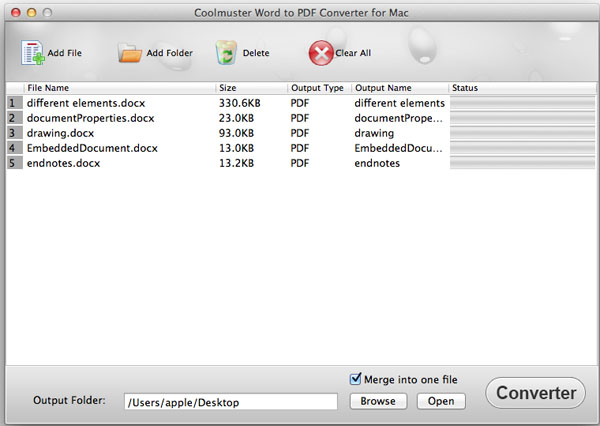Image resolution: width=600 pixels, height=426 pixels.
Task: Click the red Clear All icon
Action: pos(321,53)
